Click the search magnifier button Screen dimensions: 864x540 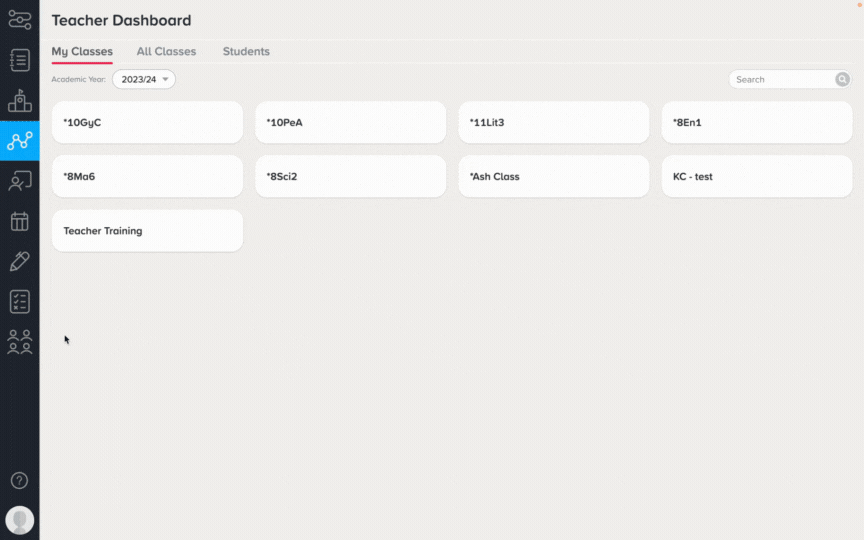842,79
